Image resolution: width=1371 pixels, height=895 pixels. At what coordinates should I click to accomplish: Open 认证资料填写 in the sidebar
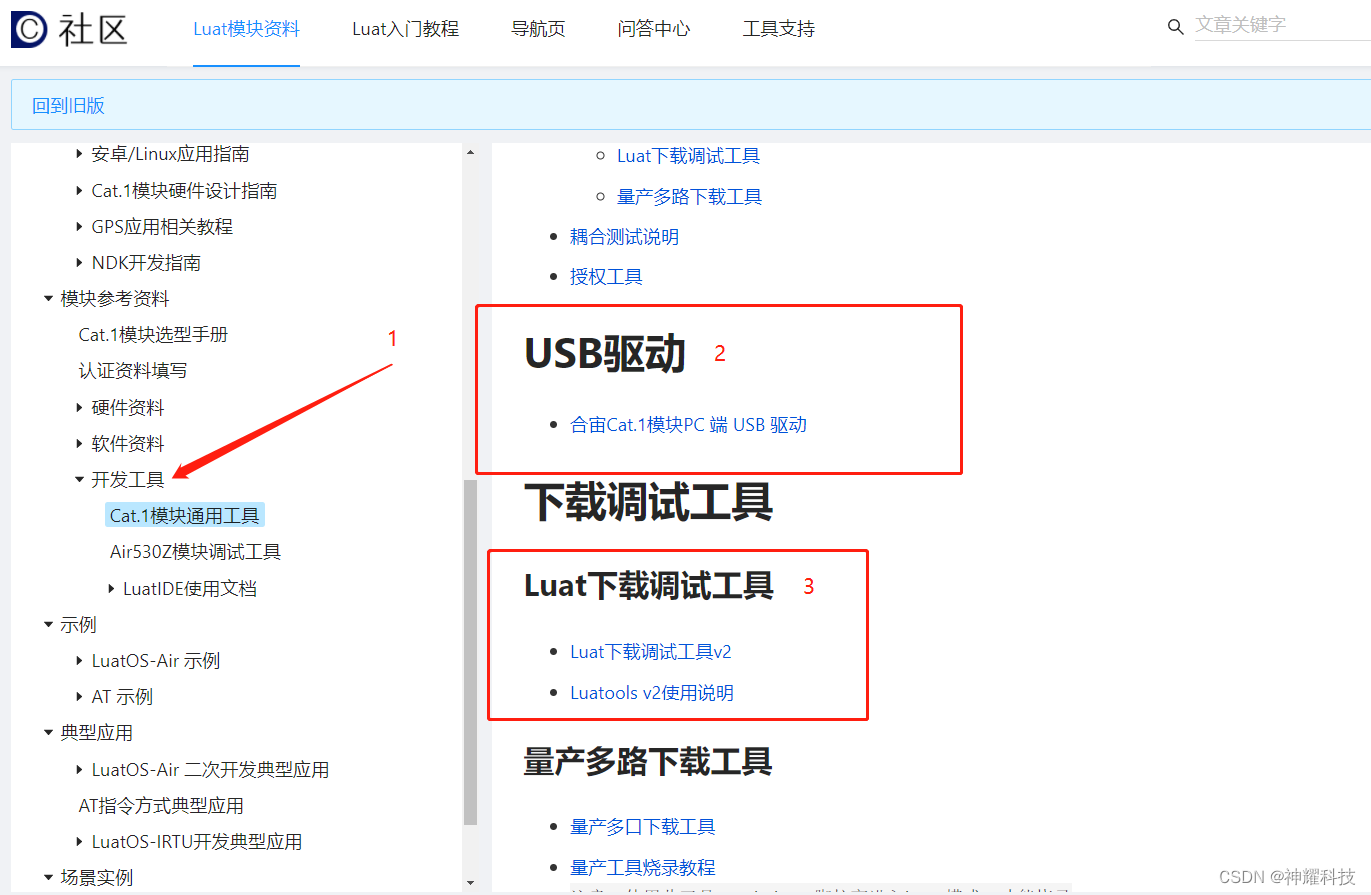click(x=133, y=371)
